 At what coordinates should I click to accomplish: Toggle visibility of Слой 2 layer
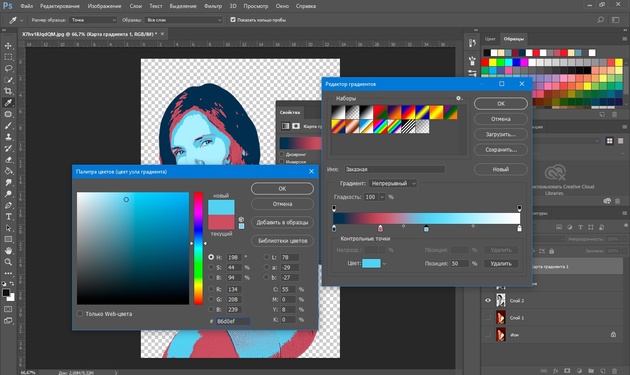[488, 300]
